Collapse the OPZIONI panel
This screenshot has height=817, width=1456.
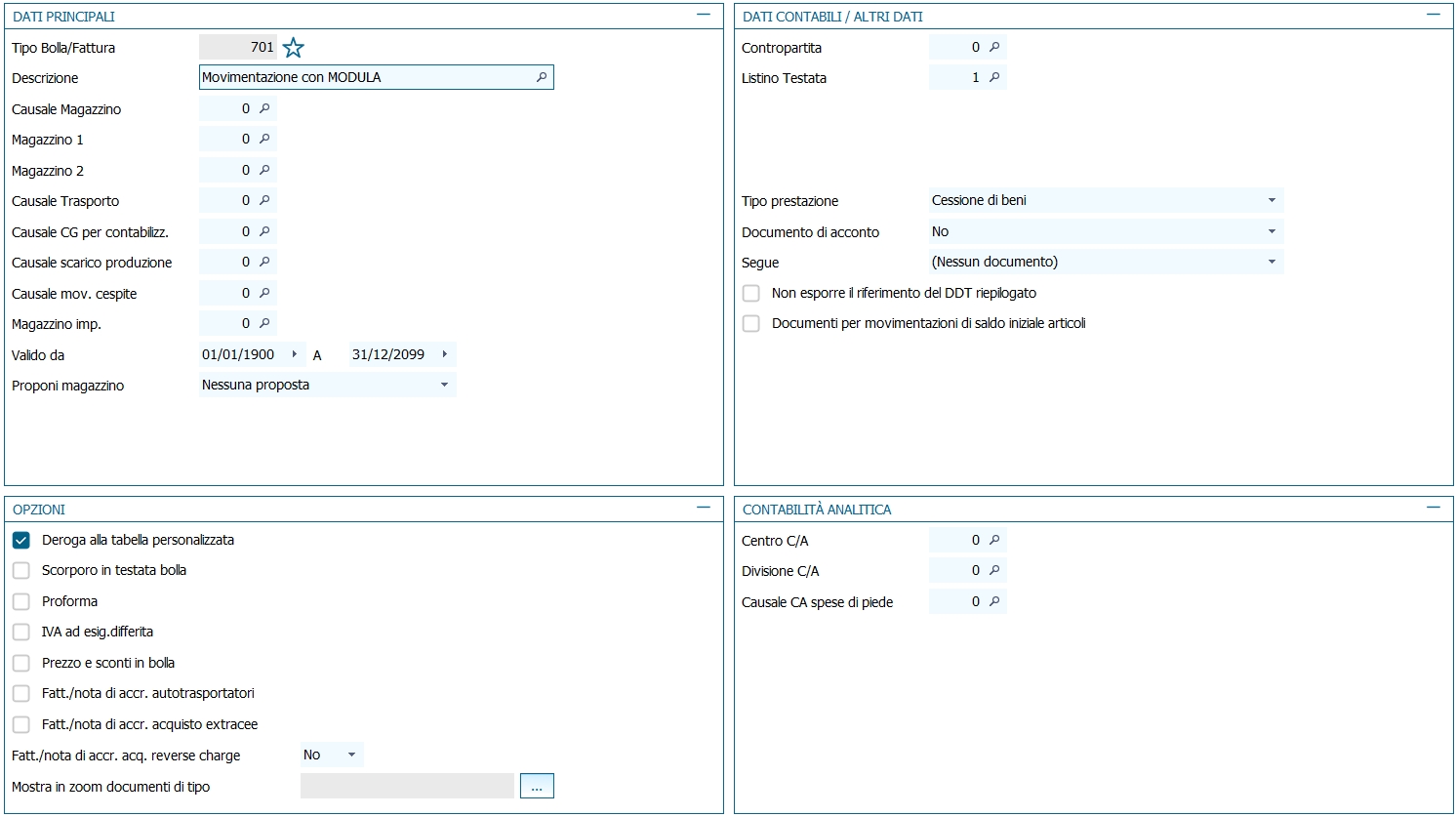704,509
